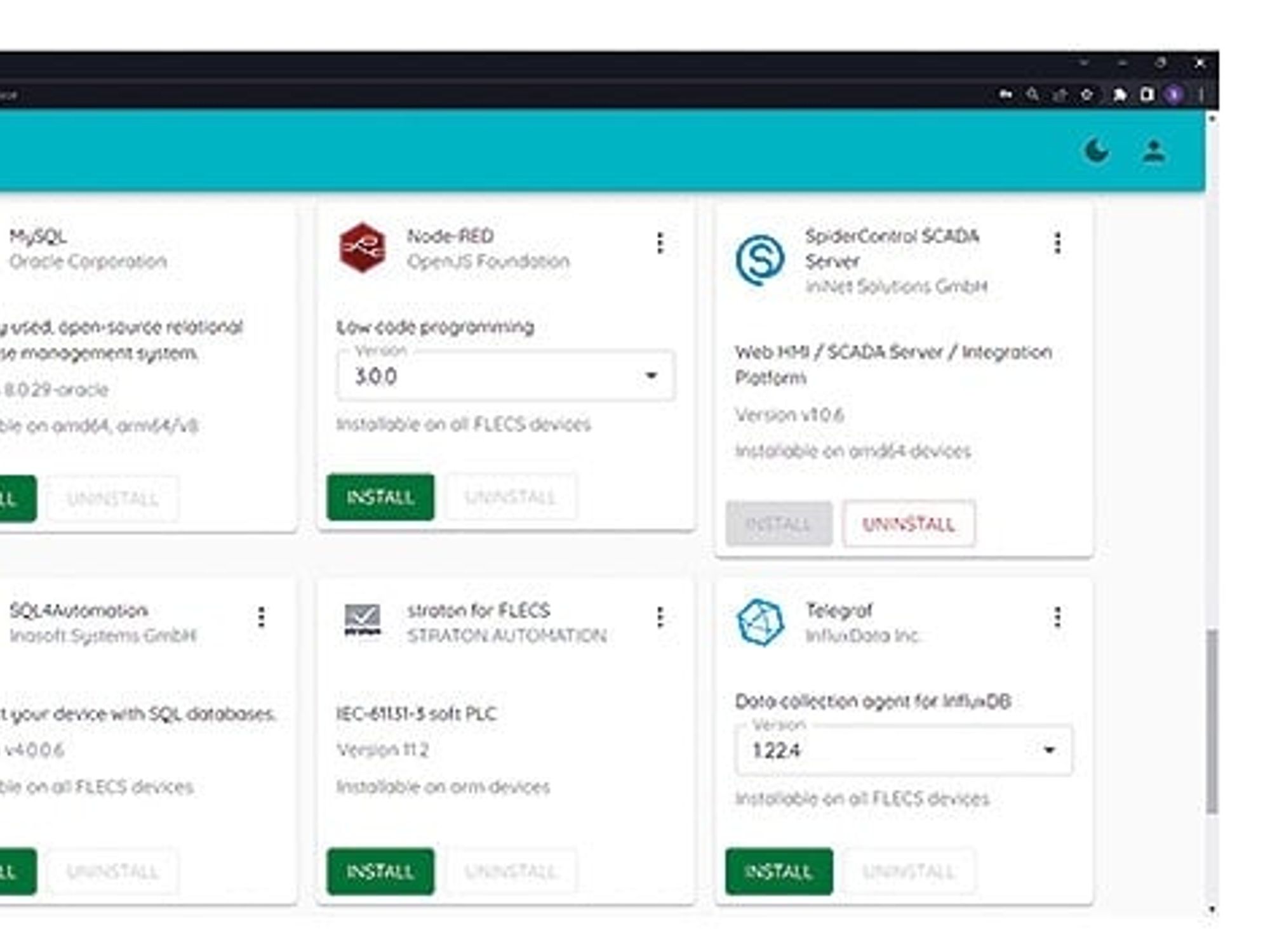This screenshot has height=952, width=1270.
Task: Click the Node-RED hexagon logo
Action: click(362, 248)
